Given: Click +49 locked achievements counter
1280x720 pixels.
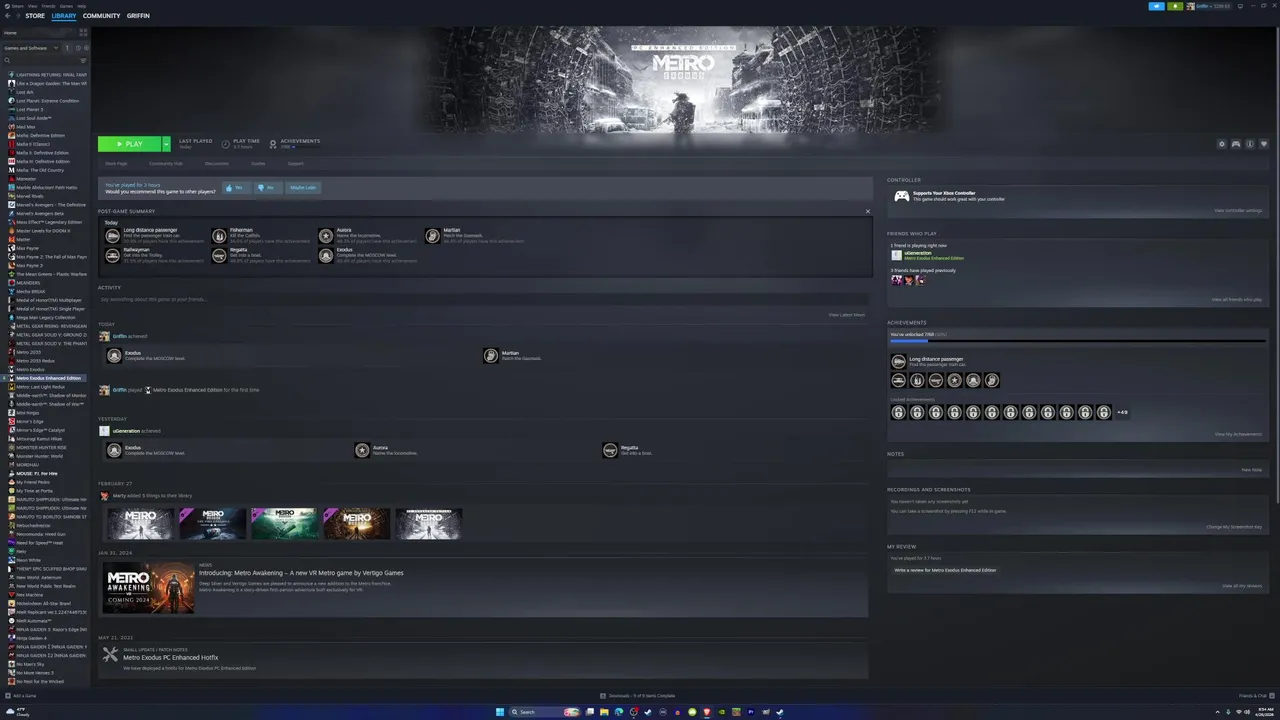Looking at the screenshot, I should (1122, 412).
